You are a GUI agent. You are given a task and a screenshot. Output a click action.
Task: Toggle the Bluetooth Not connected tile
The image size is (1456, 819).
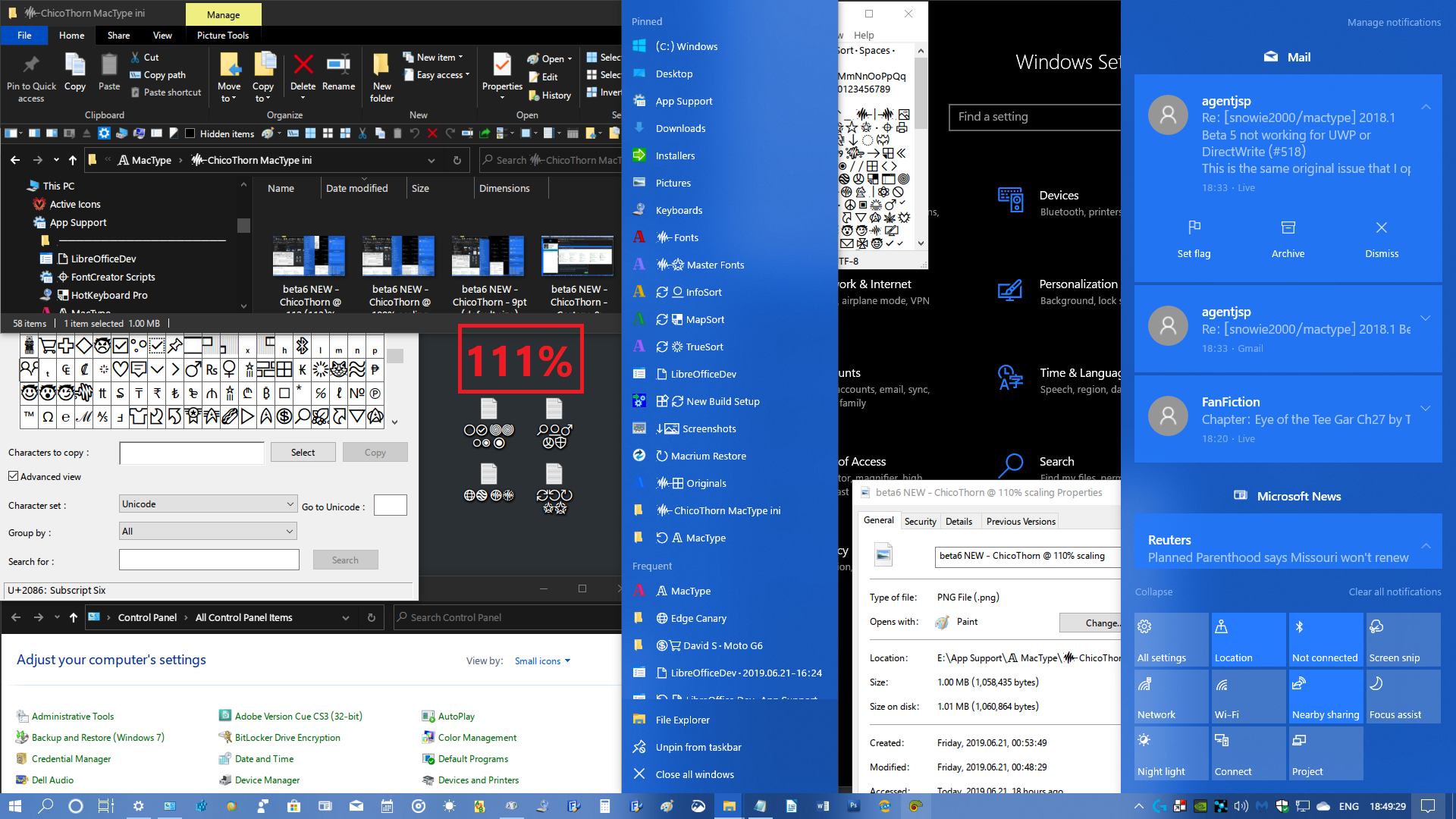pyautogui.click(x=1326, y=639)
